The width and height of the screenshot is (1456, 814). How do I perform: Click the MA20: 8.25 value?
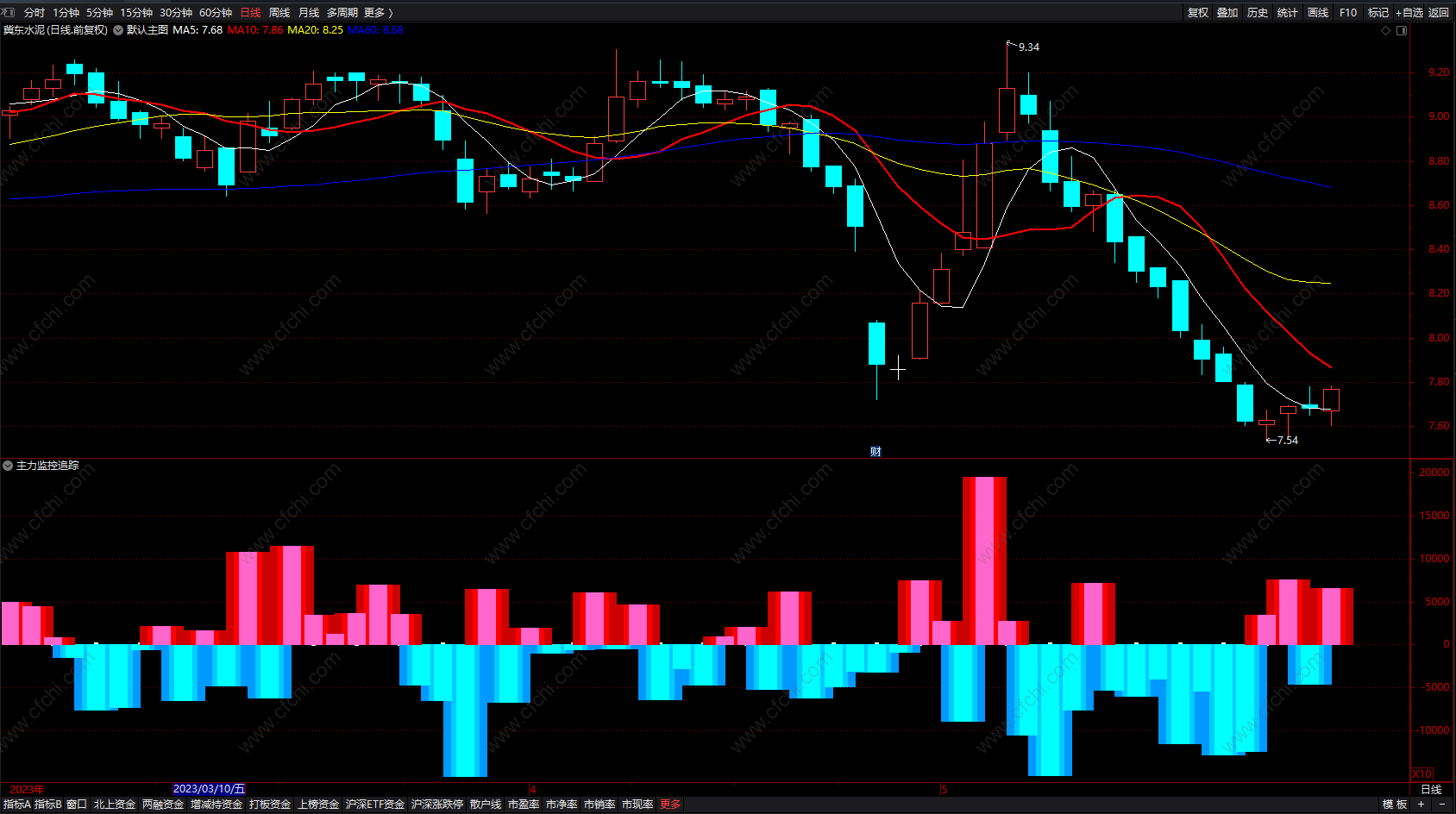point(315,30)
